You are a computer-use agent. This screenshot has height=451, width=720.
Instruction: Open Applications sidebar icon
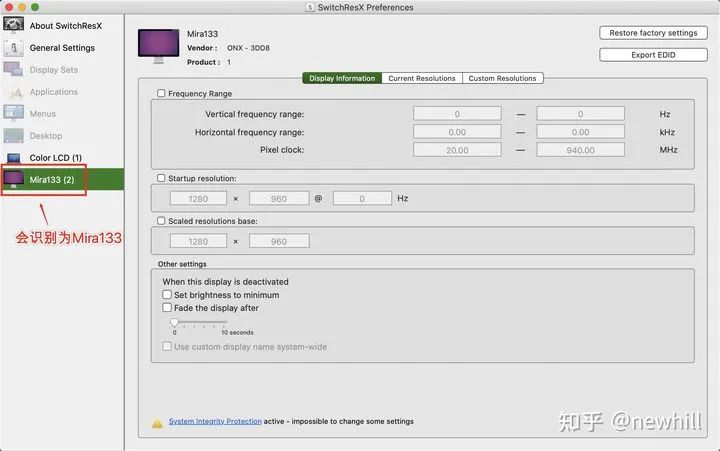[x=14, y=92]
